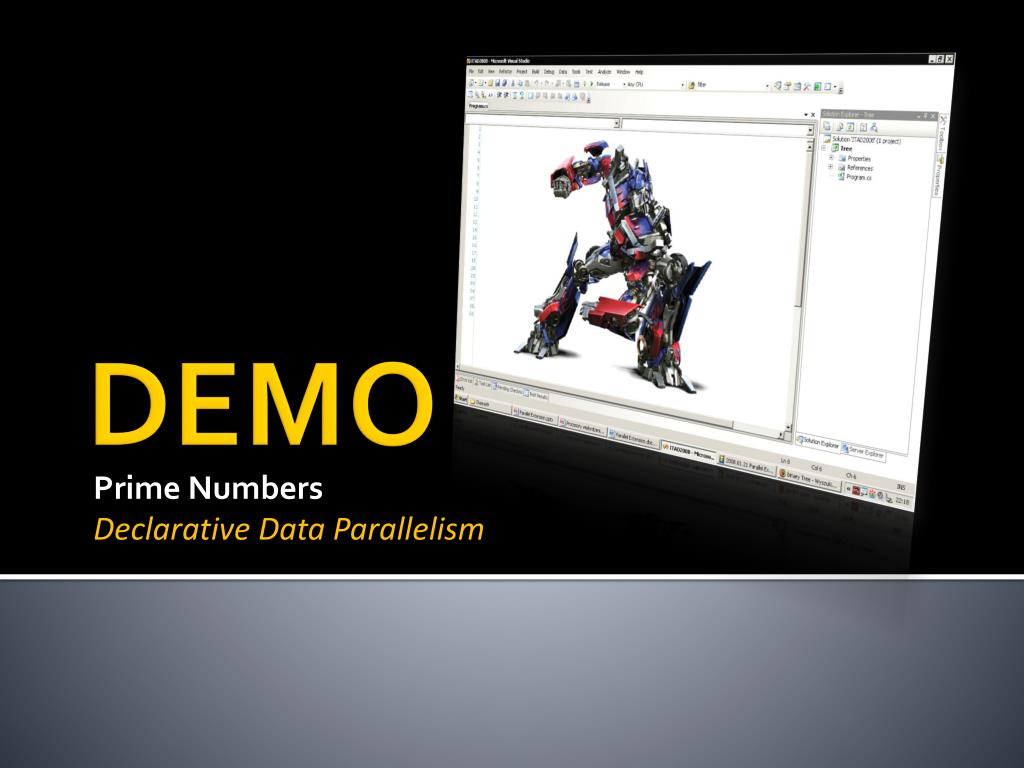Collapse the Tree project node

click(824, 148)
